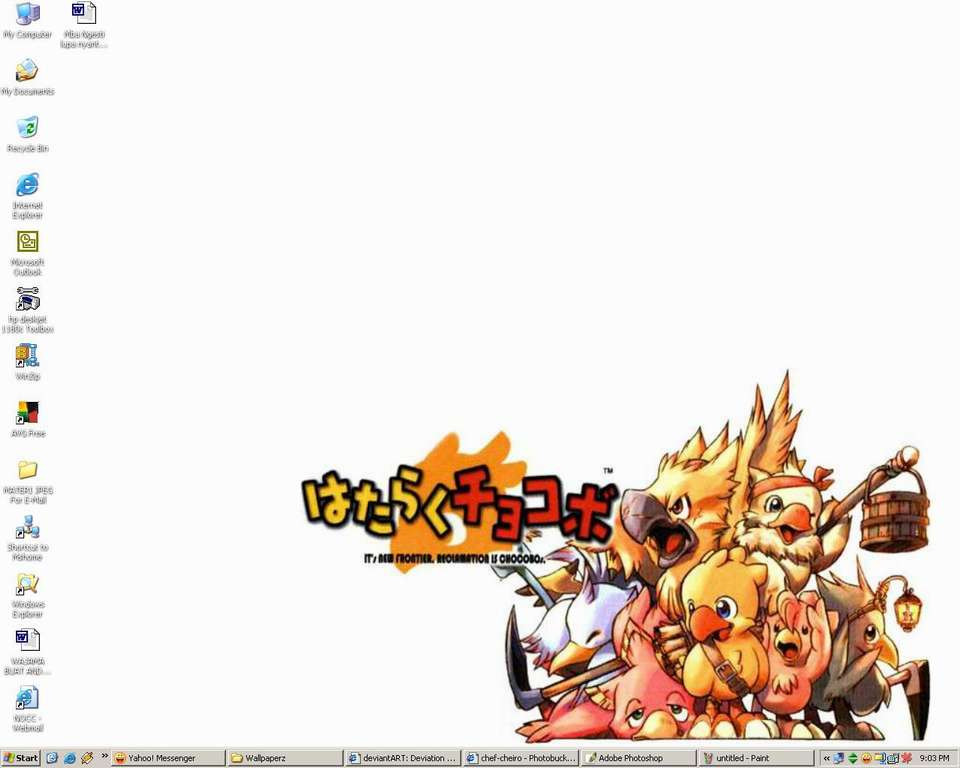Switch to the Wallpaperz folder window
The image size is (960, 768).
click(x=285, y=758)
